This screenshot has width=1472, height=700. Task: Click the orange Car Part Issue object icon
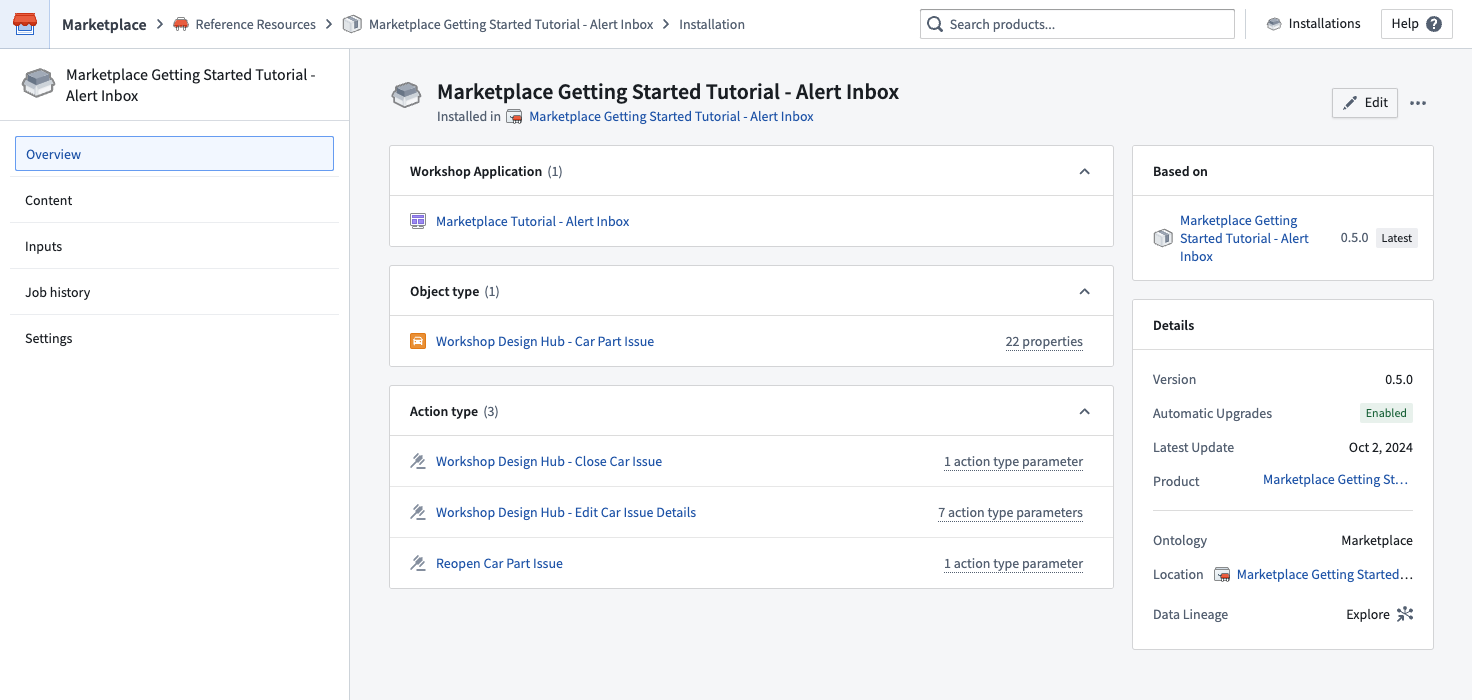click(418, 341)
